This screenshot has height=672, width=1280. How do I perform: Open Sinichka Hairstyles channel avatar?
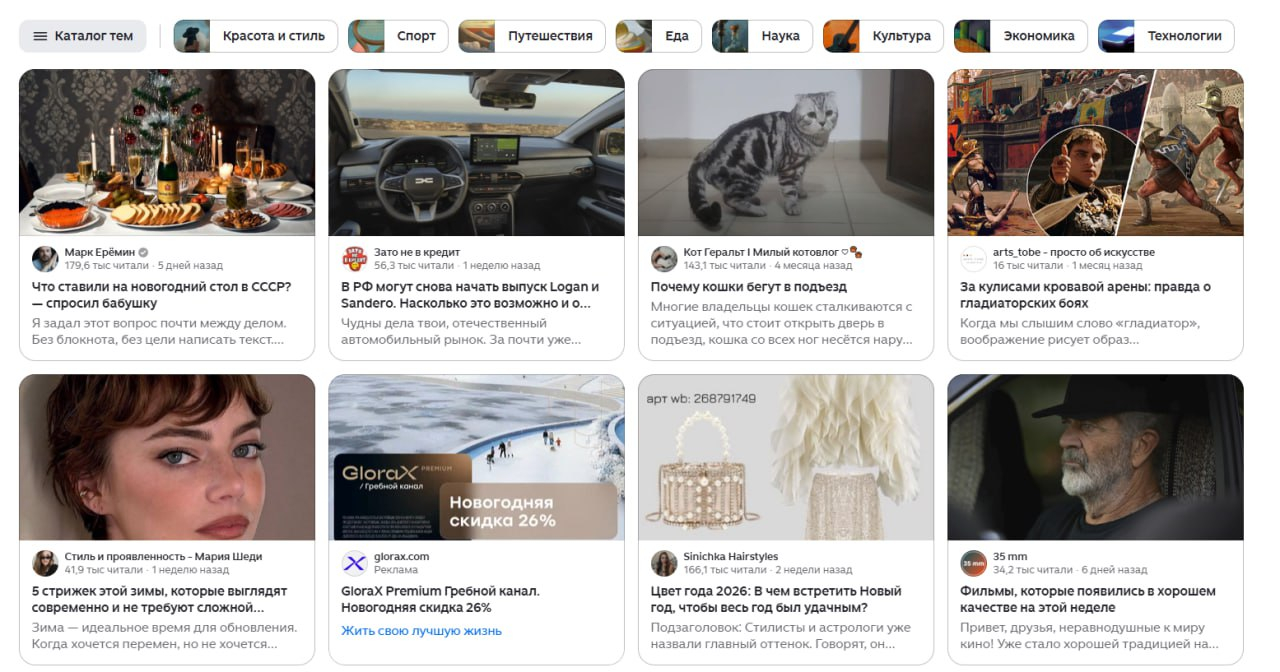pos(664,563)
